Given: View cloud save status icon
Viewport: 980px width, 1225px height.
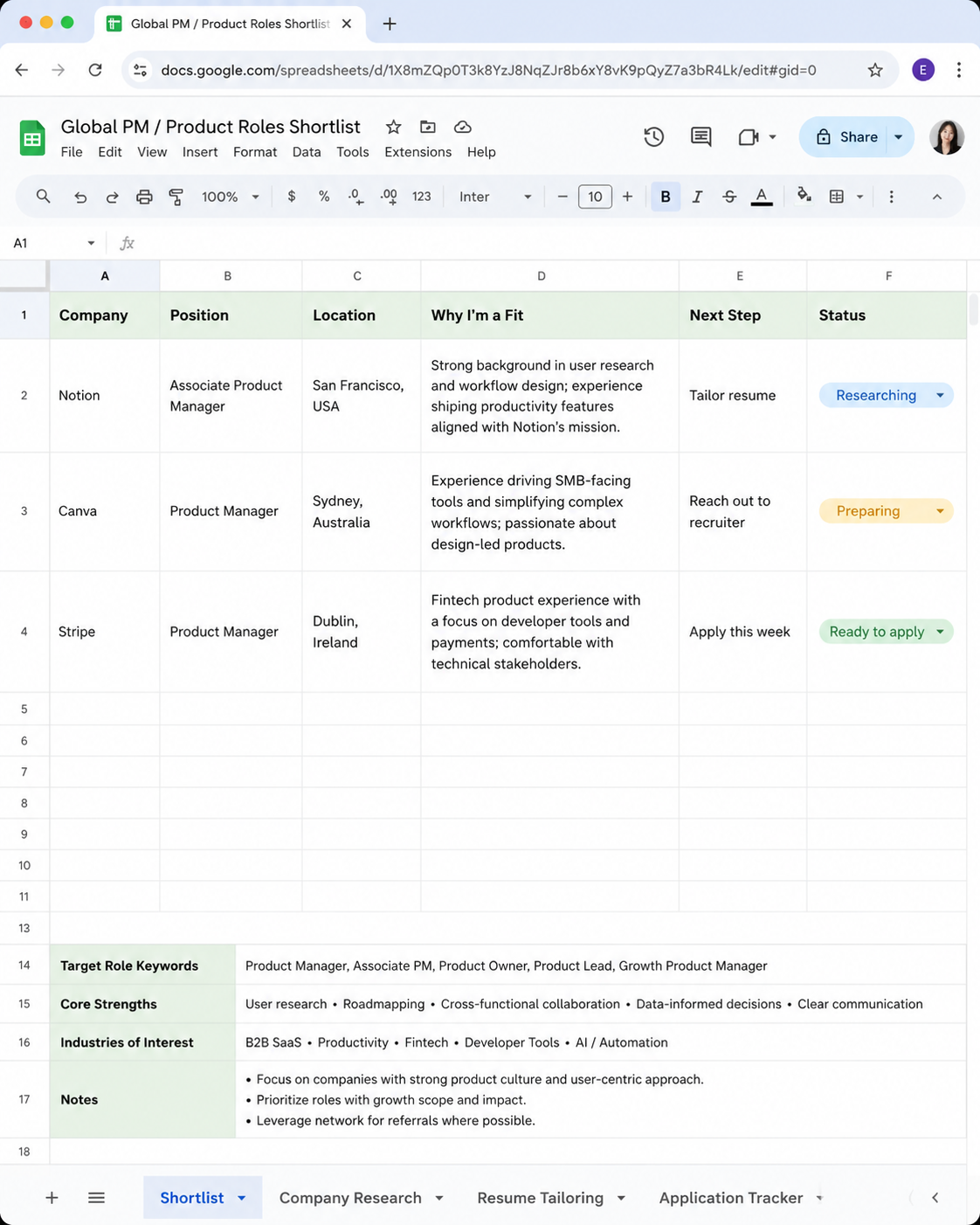Looking at the screenshot, I should pyautogui.click(x=463, y=127).
